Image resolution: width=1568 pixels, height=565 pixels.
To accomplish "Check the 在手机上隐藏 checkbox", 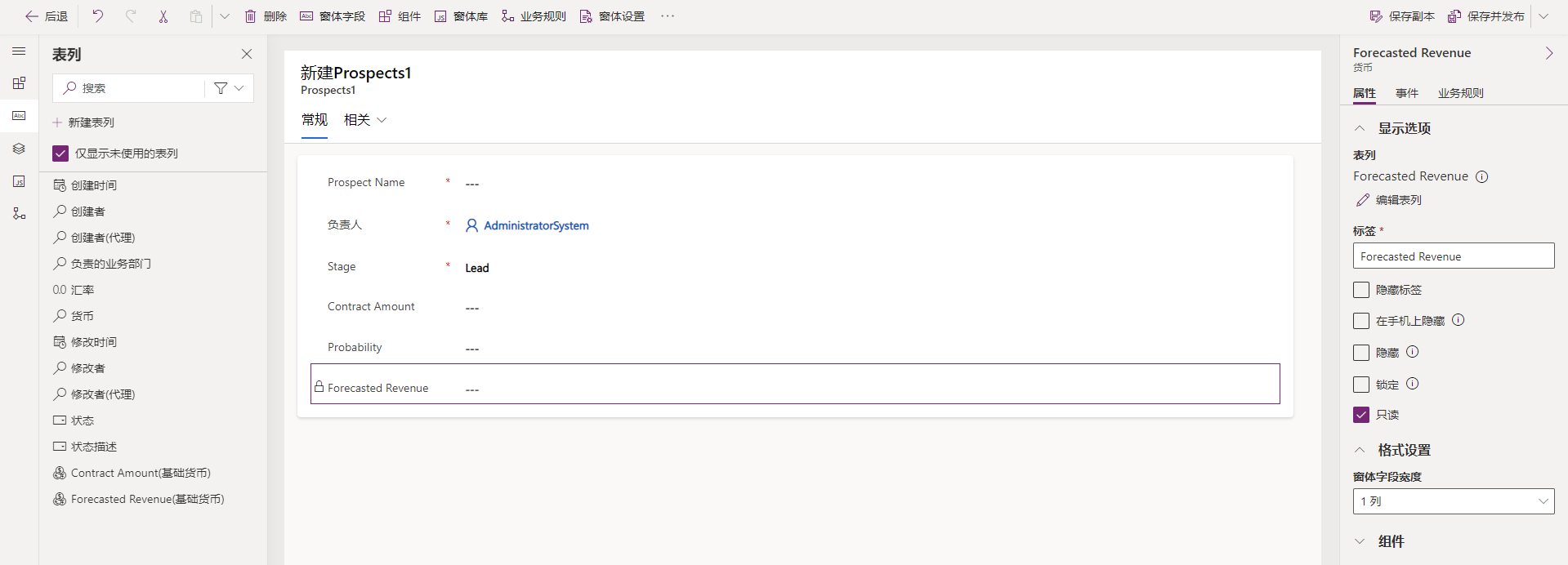I will tap(1361, 321).
